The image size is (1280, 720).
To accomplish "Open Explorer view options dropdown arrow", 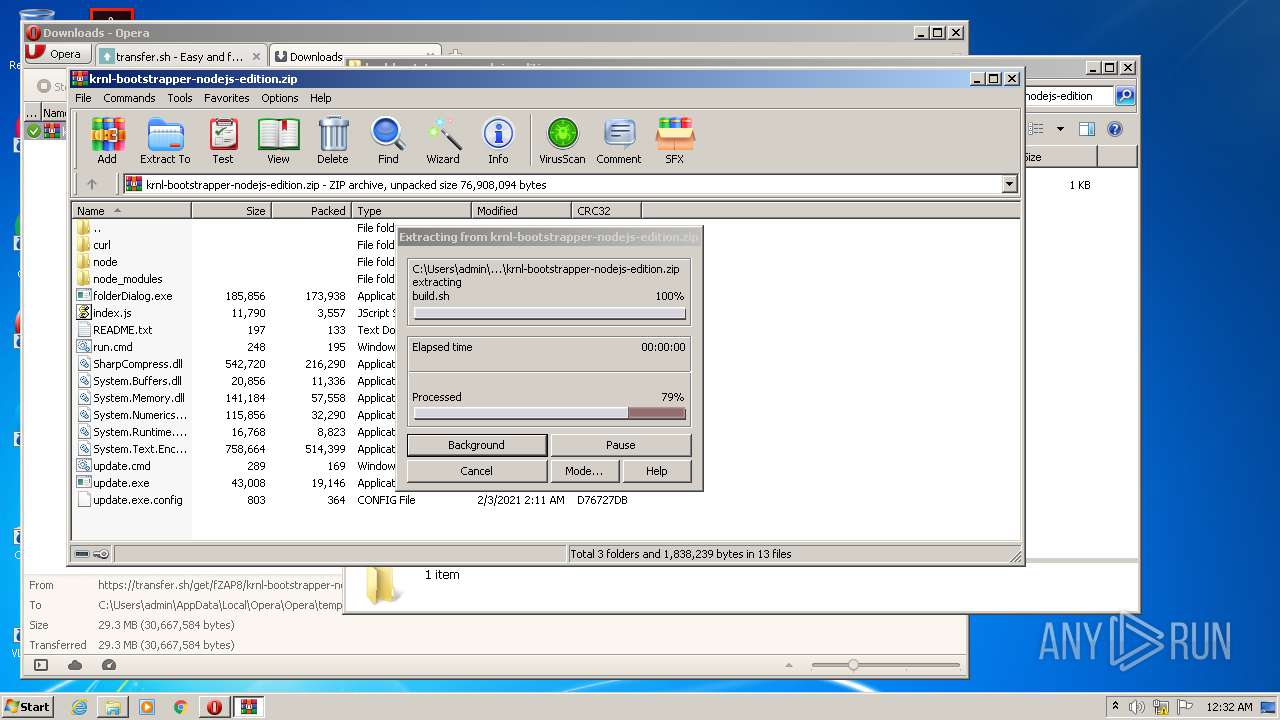I will click(x=1060, y=129).
